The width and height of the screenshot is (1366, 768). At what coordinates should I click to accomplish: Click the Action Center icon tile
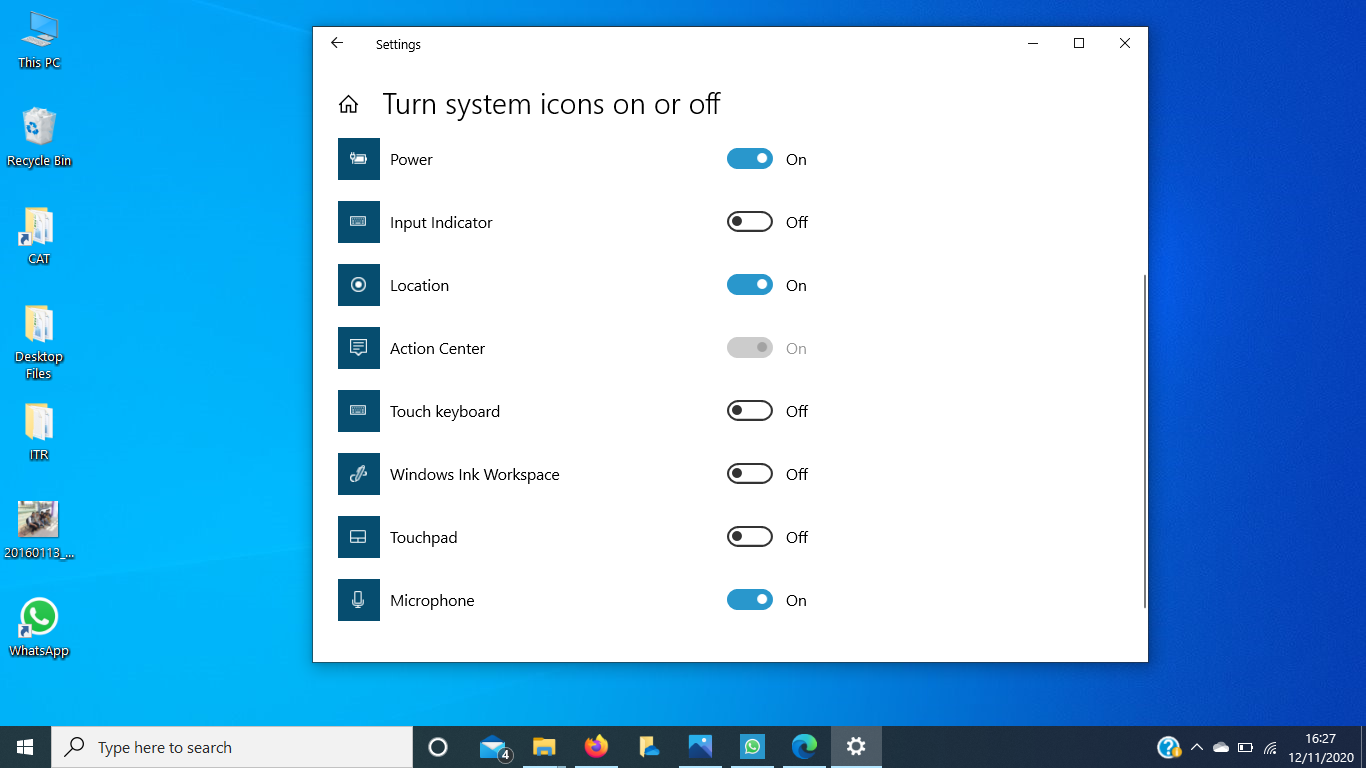tap(359, 348)
